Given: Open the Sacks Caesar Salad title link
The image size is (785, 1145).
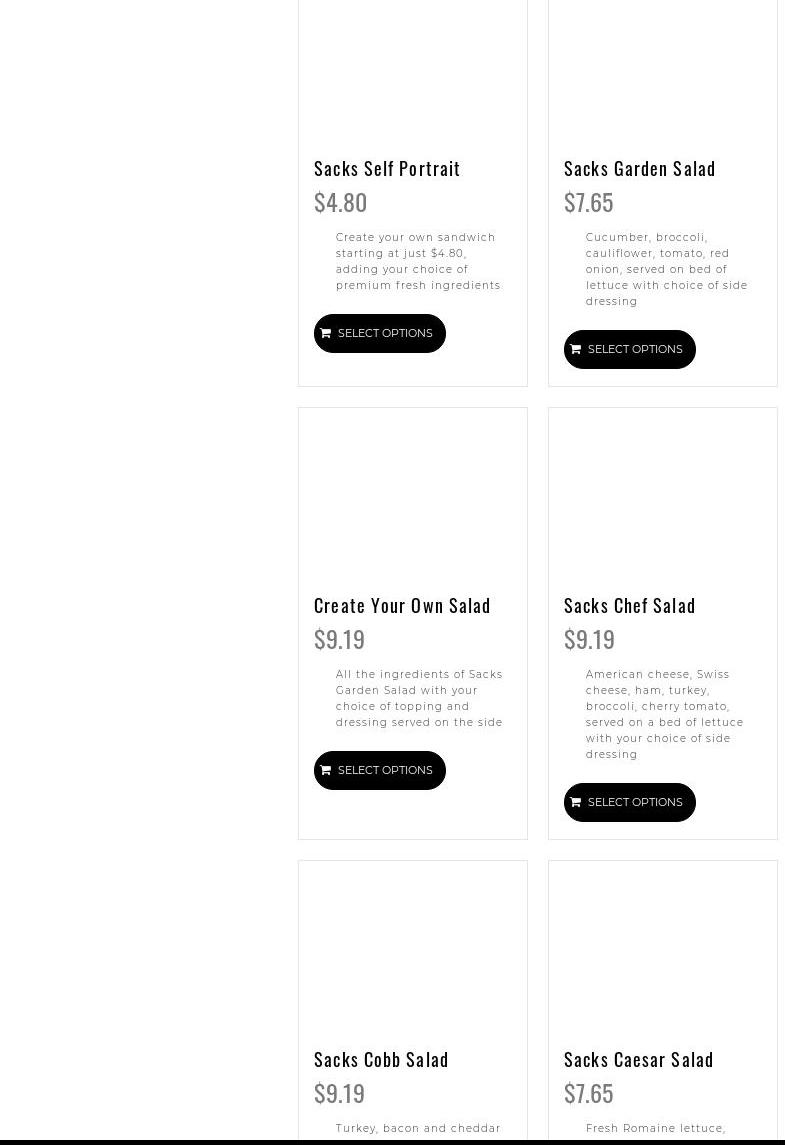Looking at the screenshot, I should (x=638, y=1059).
